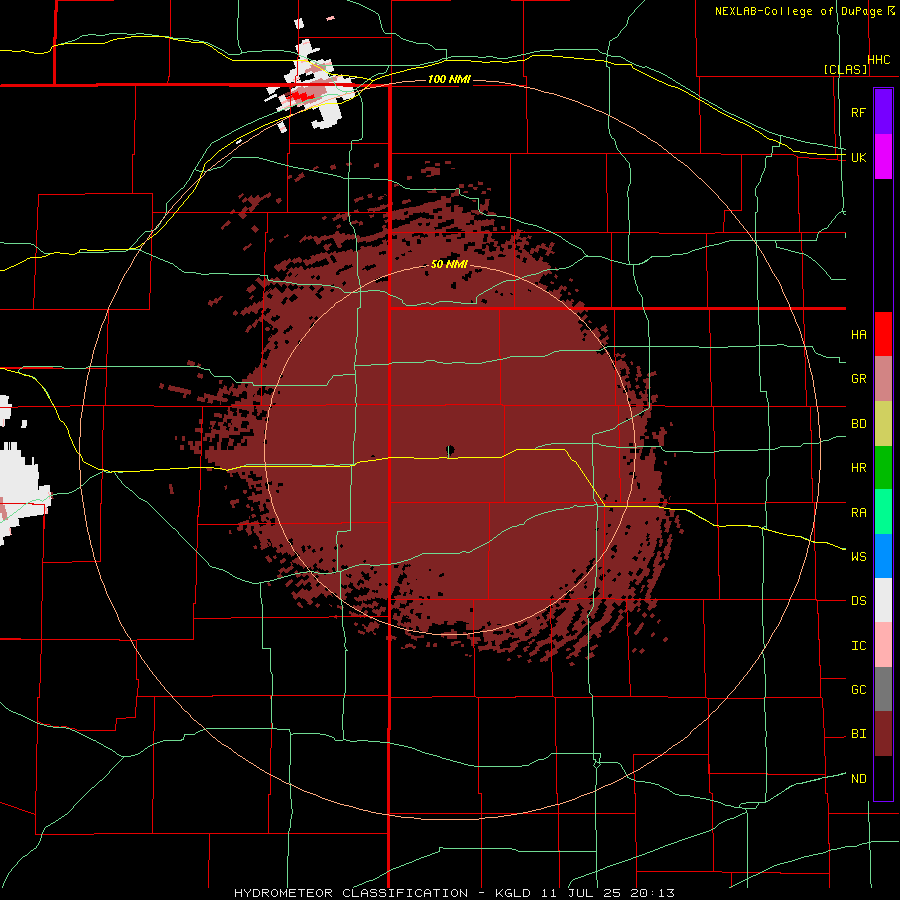Click the DS legend label

(858, 600)
